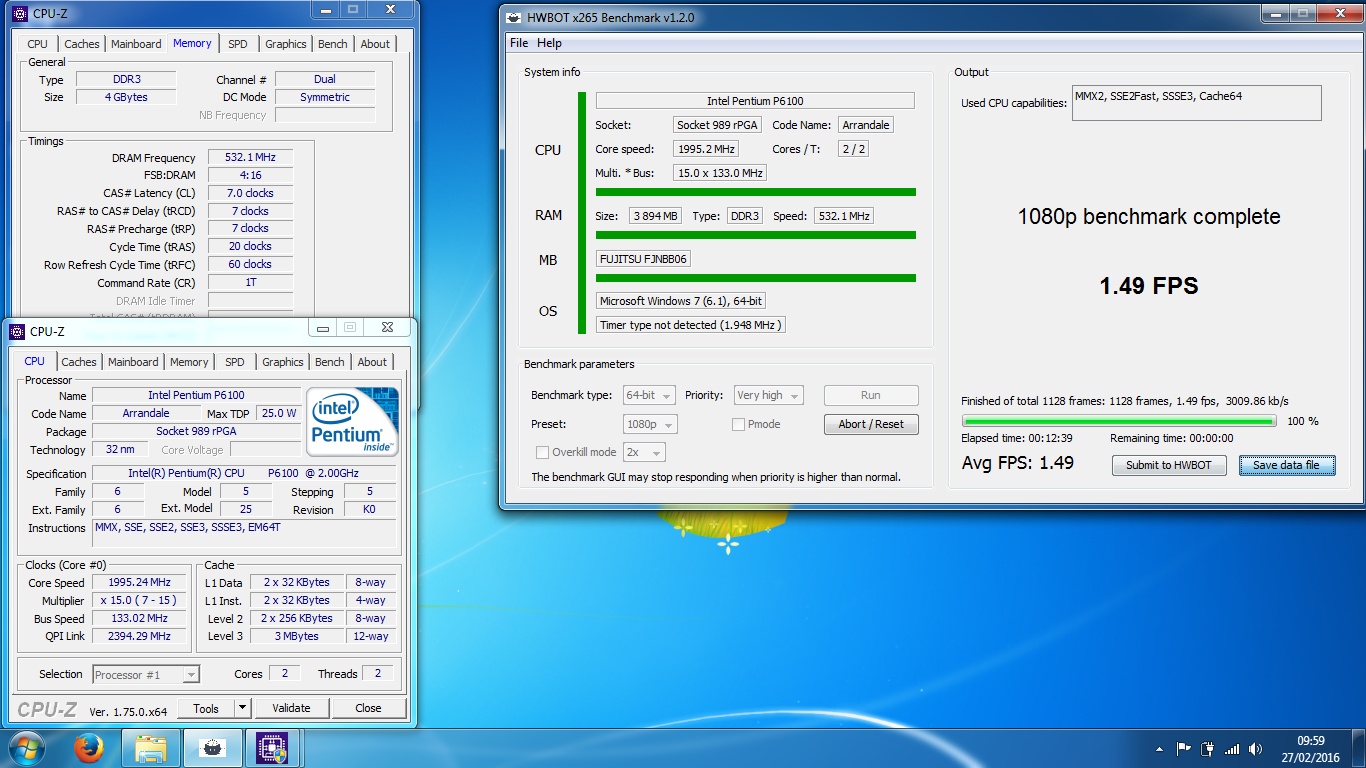Show hidden tray icons arrow

pyautogui.click(x=1159, y=748)
